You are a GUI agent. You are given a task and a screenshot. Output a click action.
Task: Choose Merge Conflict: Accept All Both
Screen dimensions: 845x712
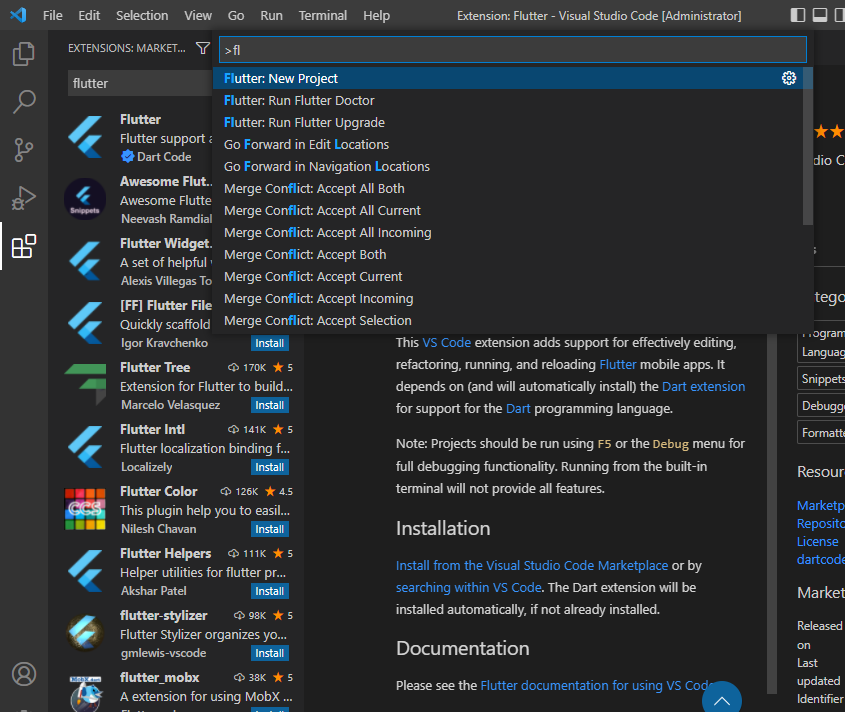point(507,189)
